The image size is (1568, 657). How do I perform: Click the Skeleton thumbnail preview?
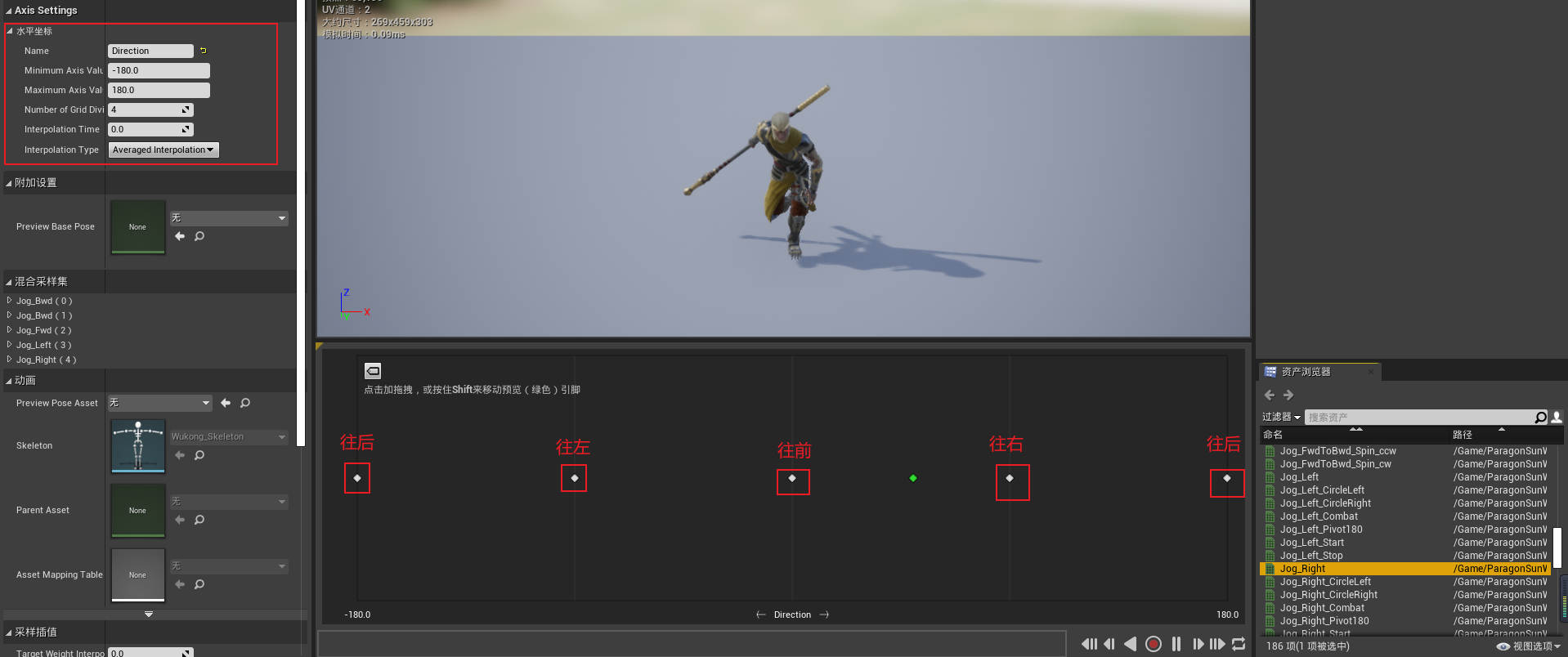[x=138, y=446]
